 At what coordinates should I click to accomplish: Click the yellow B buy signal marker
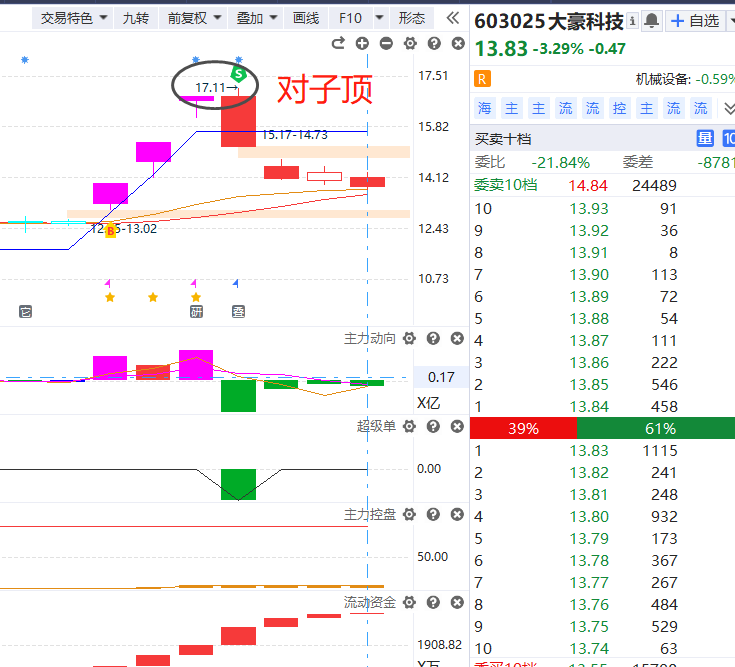click(x=111, y=231)
